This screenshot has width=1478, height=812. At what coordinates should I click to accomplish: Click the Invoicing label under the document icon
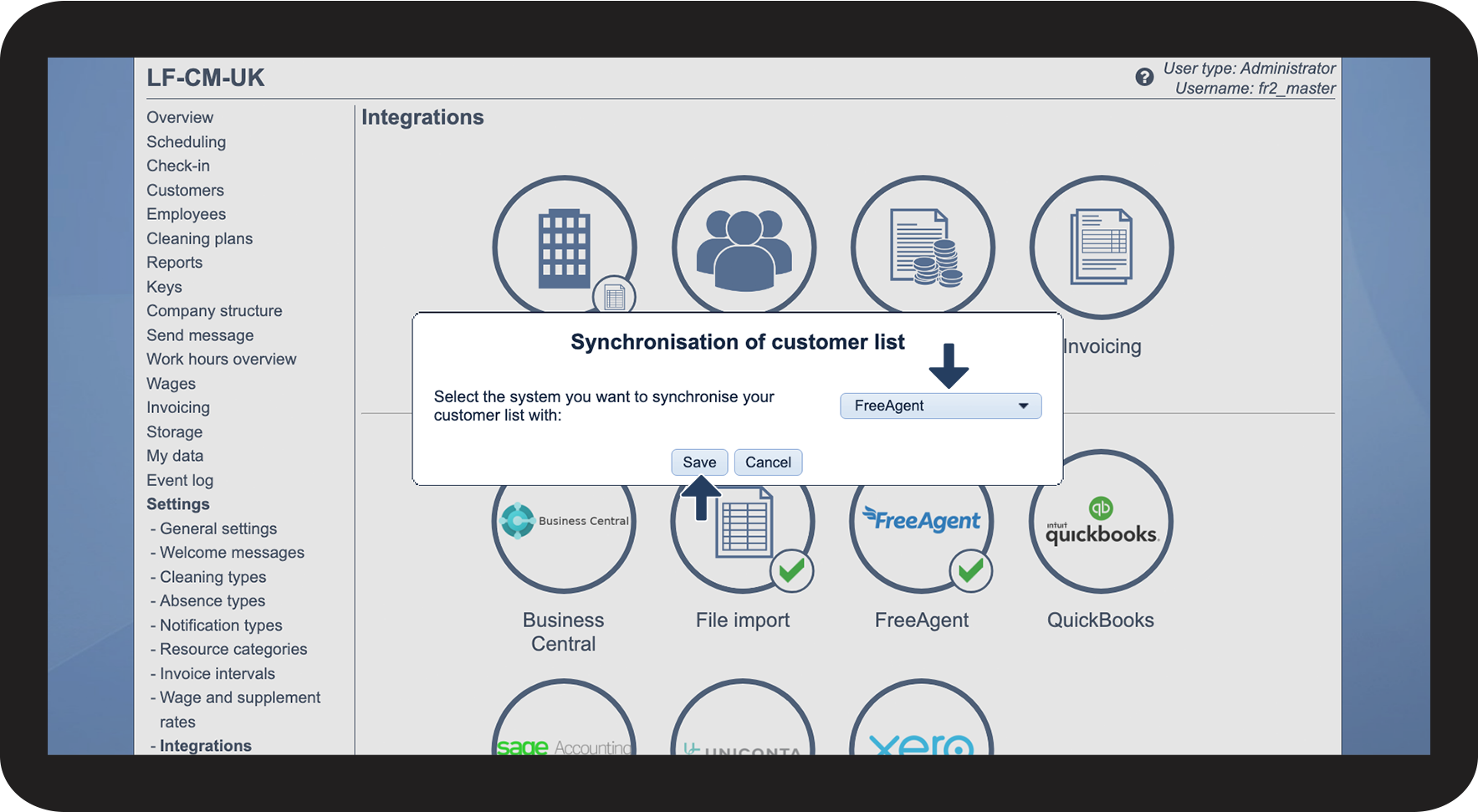(1102, 346)
